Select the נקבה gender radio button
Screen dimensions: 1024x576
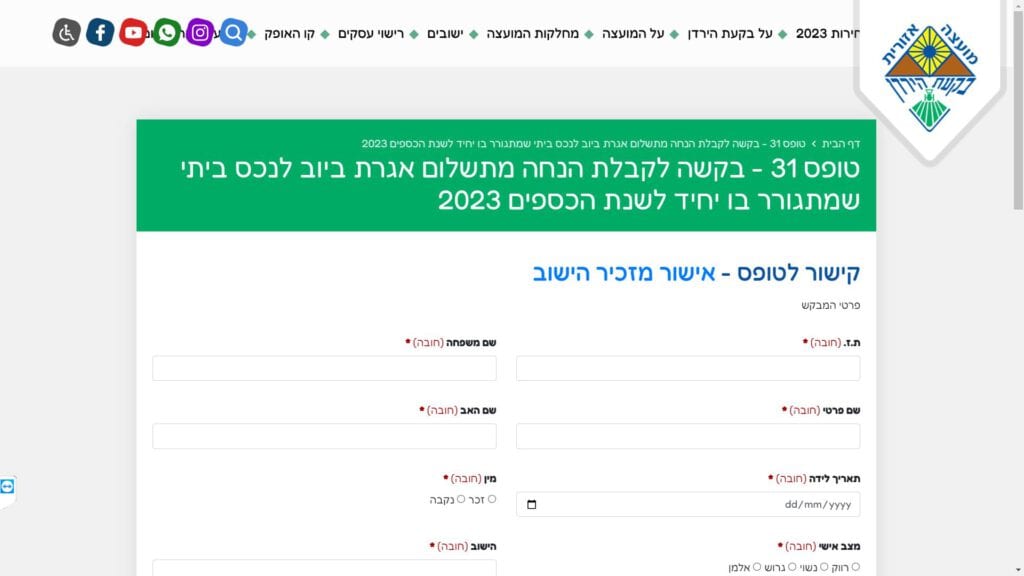(x=461, y=499)
